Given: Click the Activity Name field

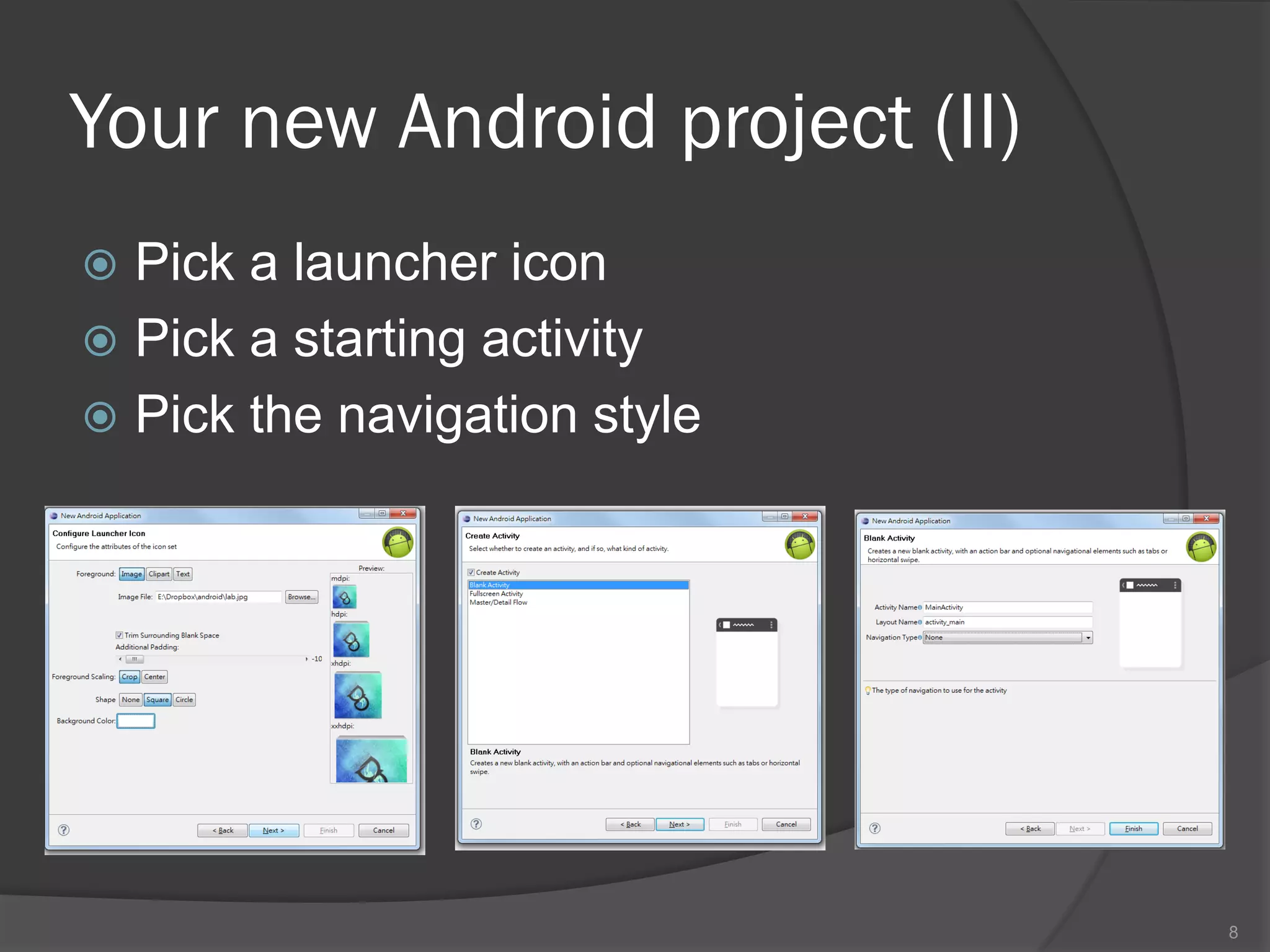Looking at the screenshot, I should point(1008,607).
